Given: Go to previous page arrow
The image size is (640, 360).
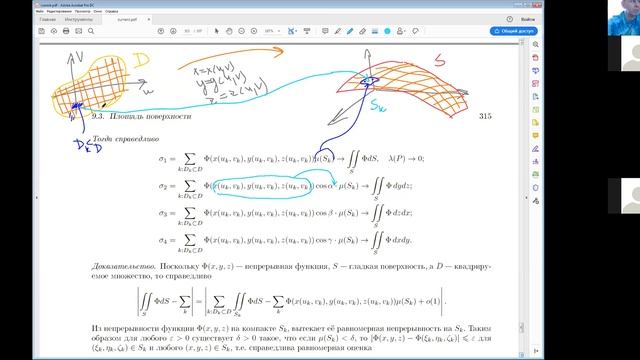Looking at the screenshot, I should [161, 31].
